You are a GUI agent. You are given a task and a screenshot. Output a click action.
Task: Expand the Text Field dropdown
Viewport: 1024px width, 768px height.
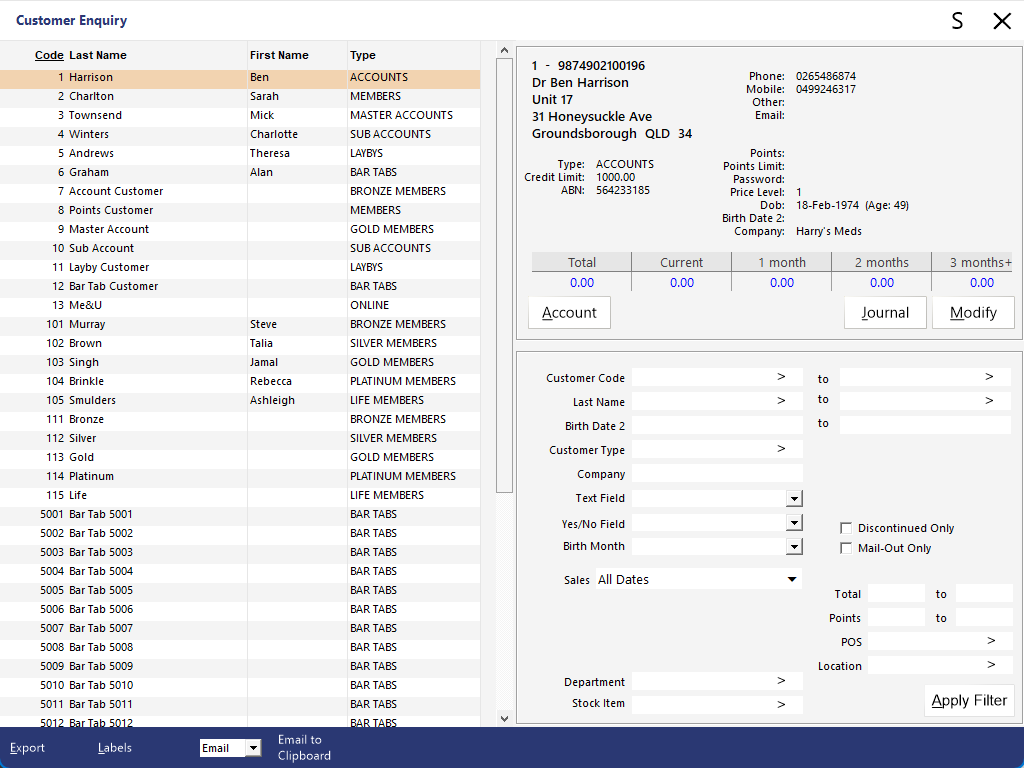pos(794,498)
